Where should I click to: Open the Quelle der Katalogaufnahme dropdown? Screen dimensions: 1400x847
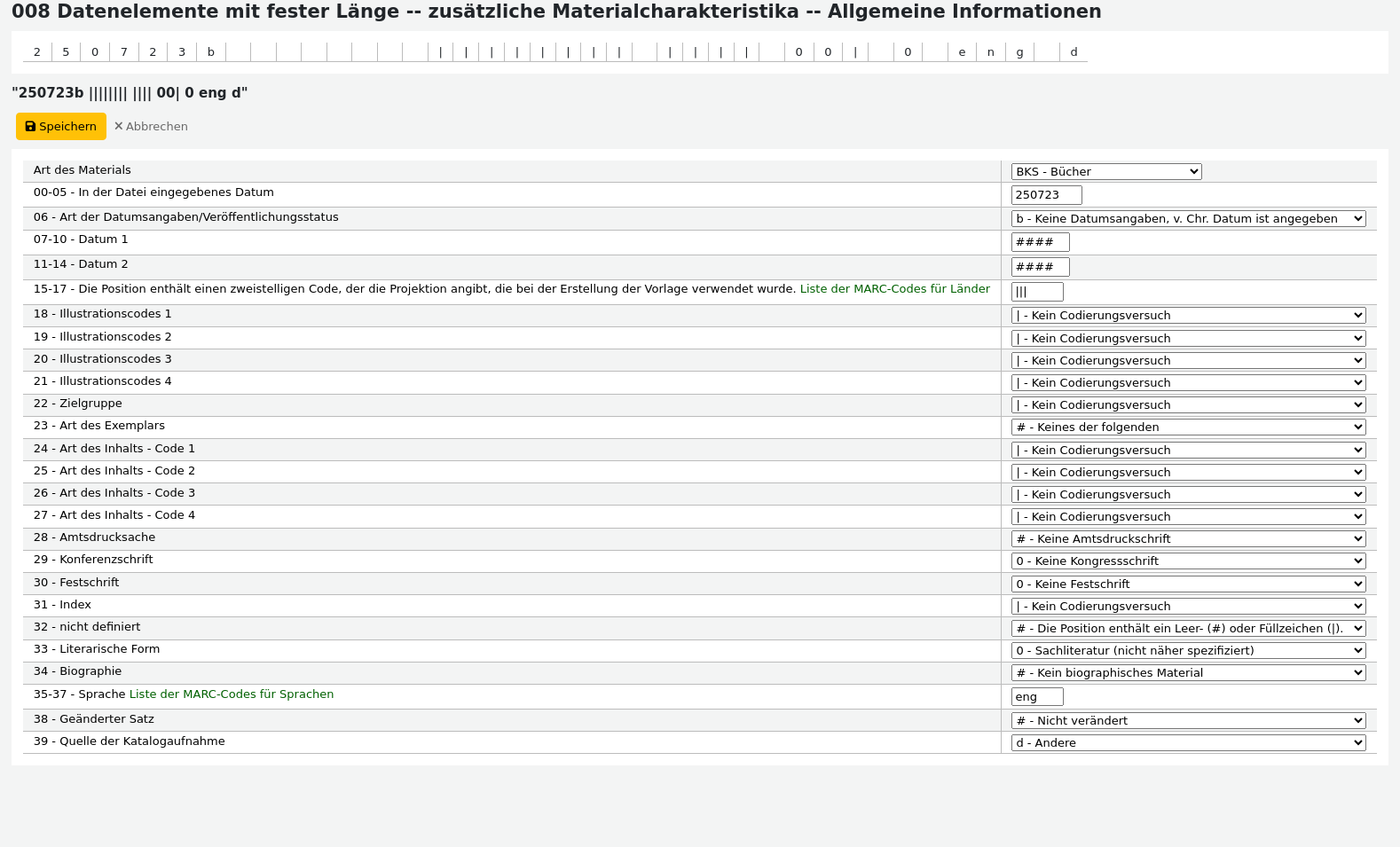tap(1187, 743)
